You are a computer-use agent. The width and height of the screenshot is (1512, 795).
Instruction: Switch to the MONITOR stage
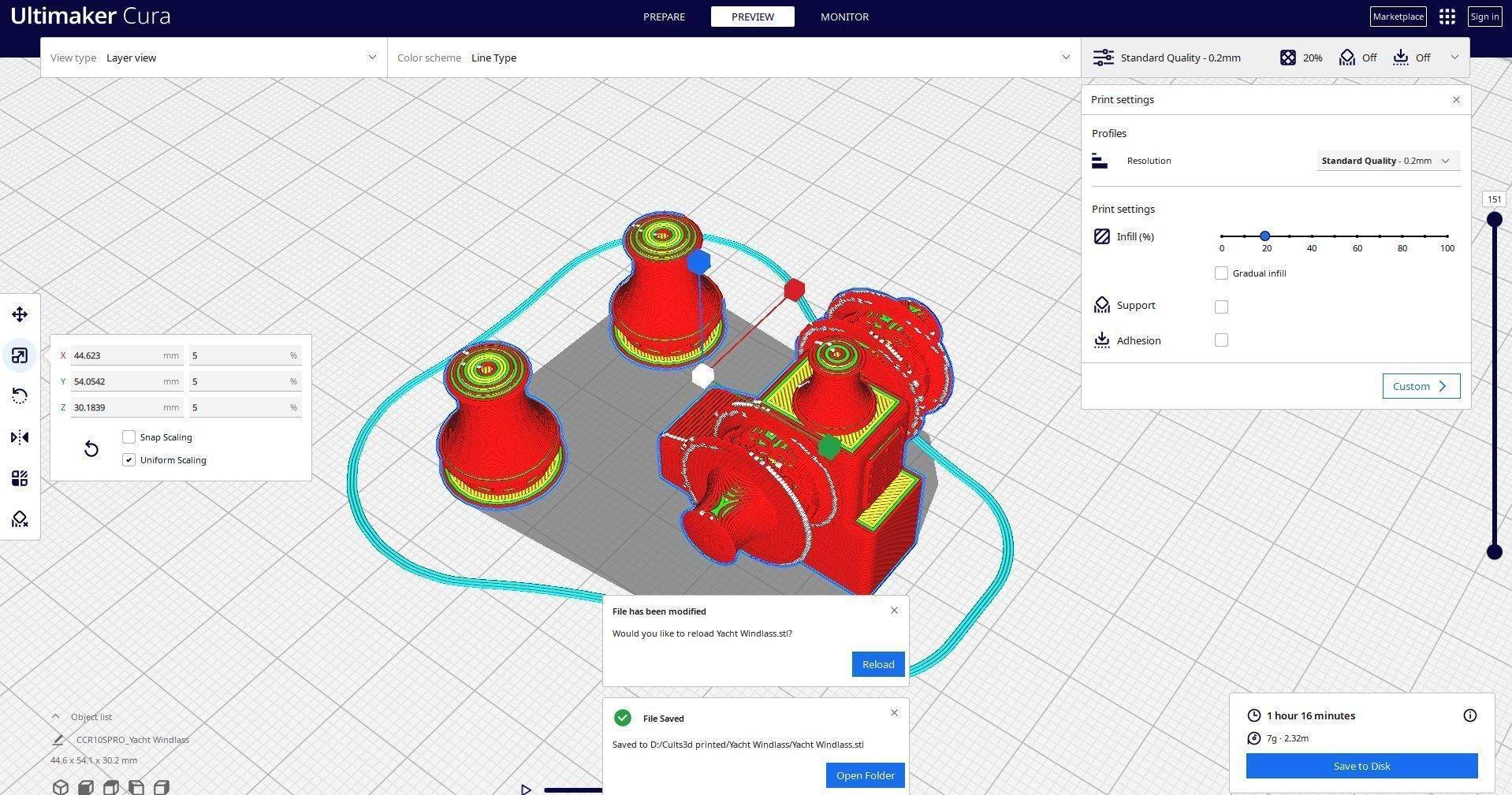[844, 17]
